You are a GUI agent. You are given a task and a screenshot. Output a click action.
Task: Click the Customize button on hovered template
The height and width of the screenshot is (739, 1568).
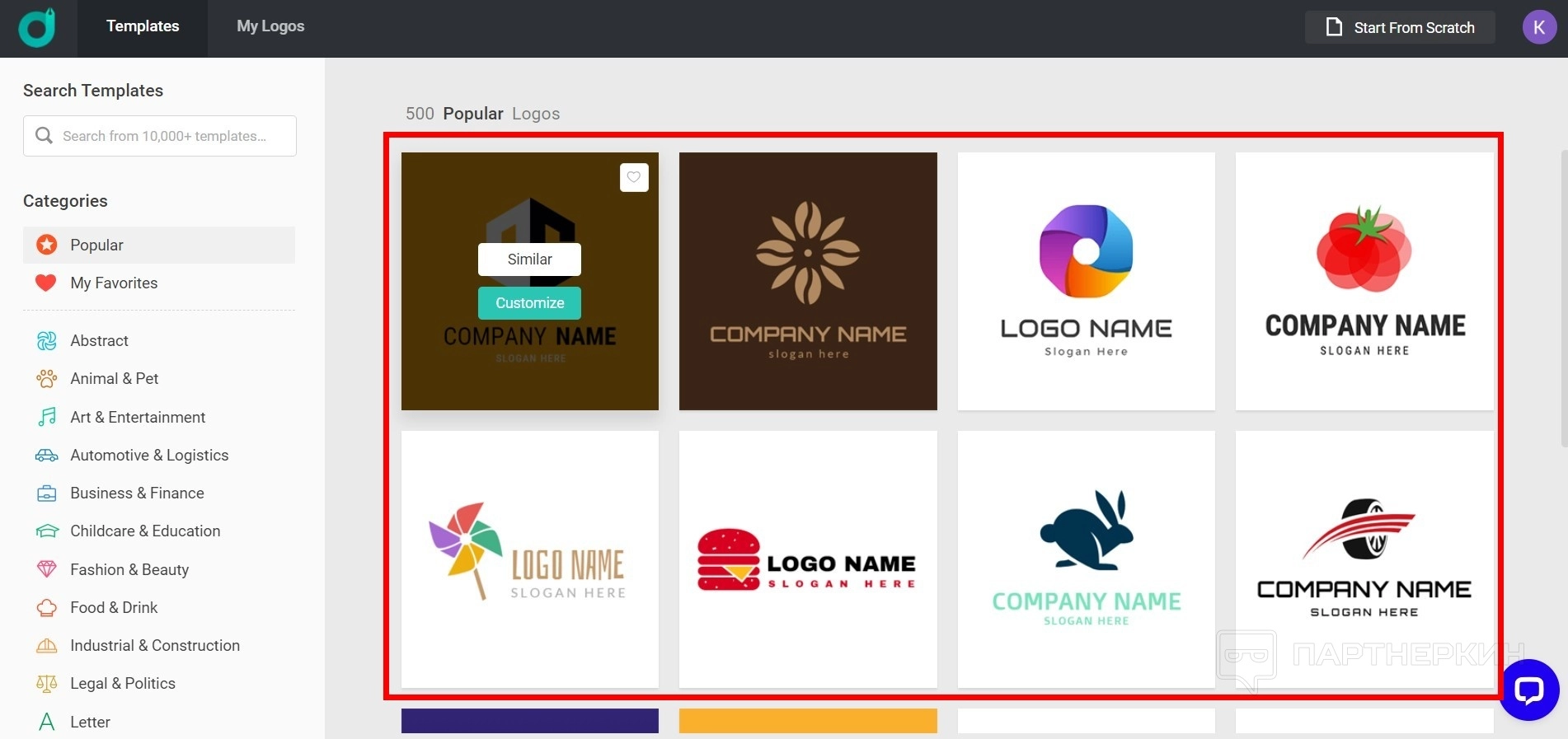coord(529,303)
